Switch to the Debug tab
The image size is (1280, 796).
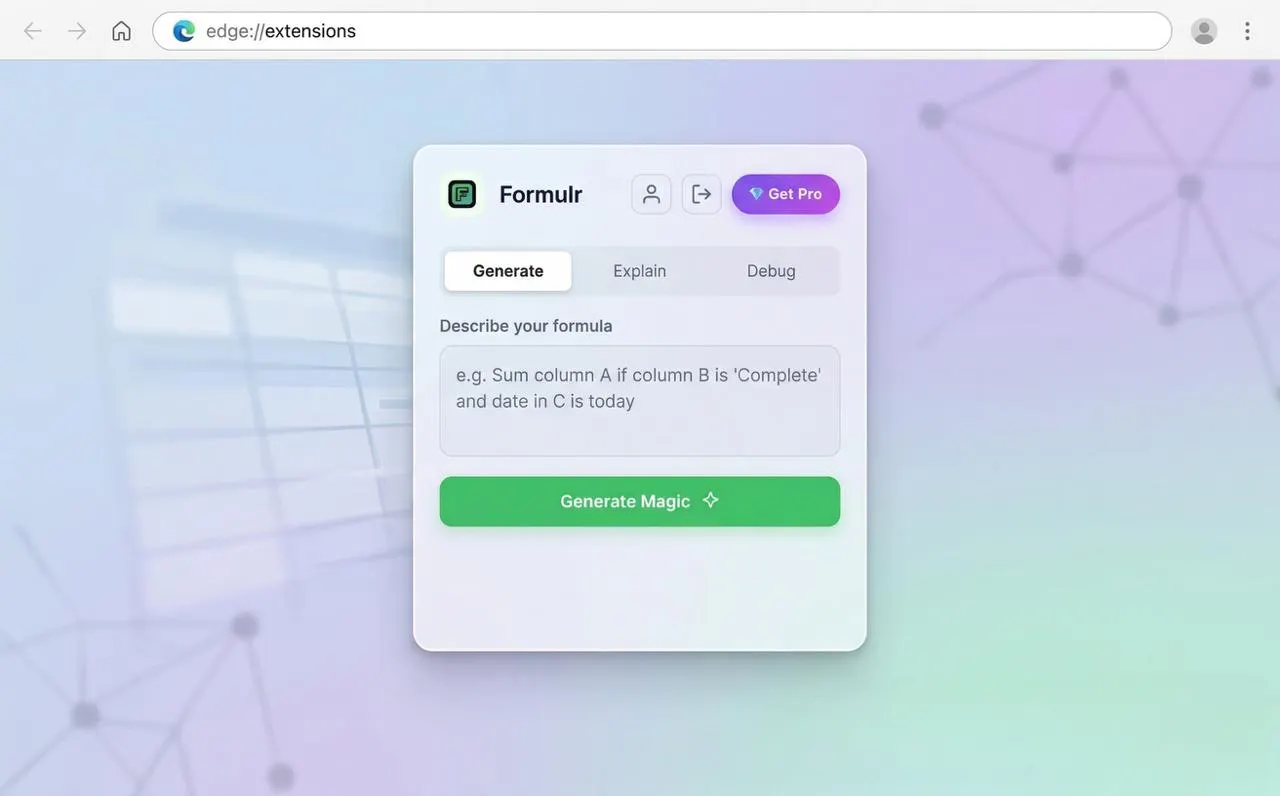click(x=771, y=271)
